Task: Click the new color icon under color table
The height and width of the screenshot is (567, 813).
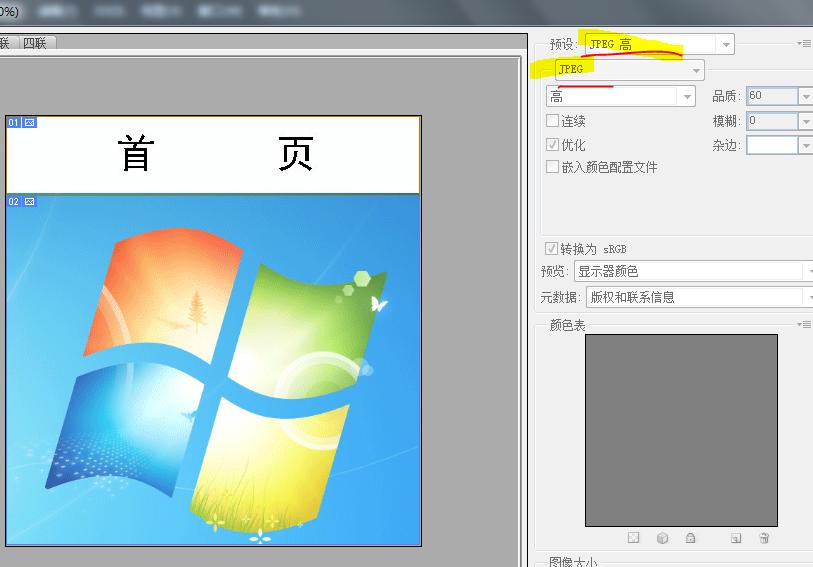Action: pos(736,538)
